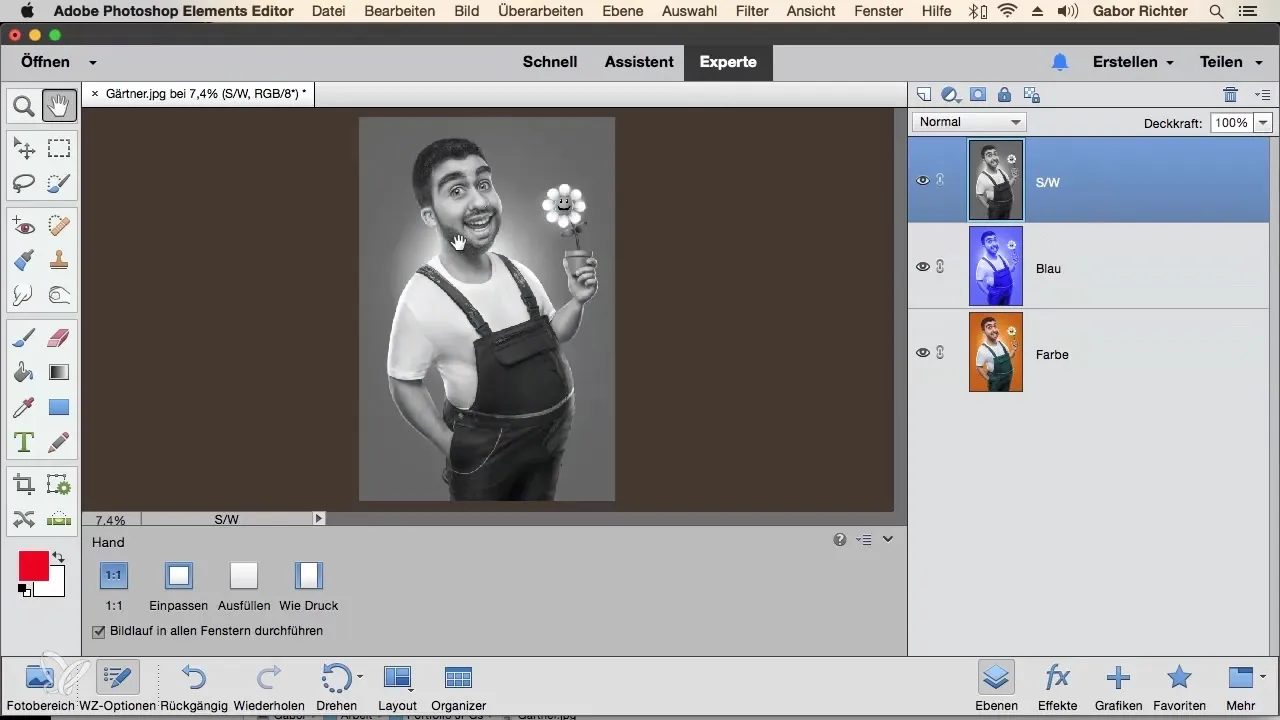The height and width of the screenshot is (720, 1280).
Task: Open the Normal blend mode dropdown
Action: [969, 122]
